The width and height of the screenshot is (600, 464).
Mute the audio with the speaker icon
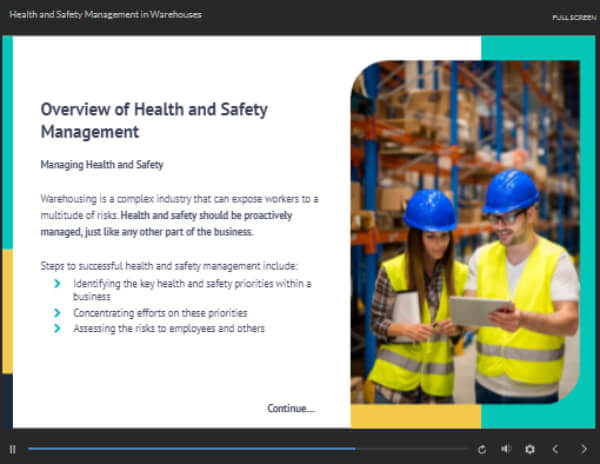[x=506, y=449]
